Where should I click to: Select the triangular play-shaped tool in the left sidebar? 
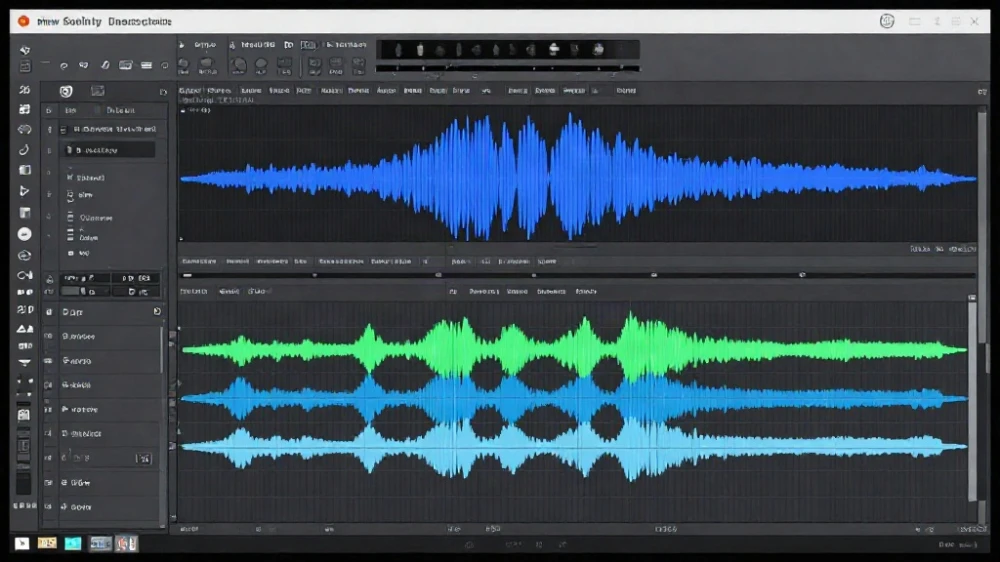click(x=24, y=191)
